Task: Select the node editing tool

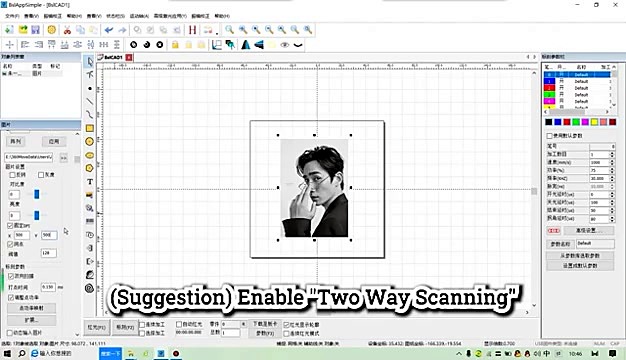Action: point(90,75)
